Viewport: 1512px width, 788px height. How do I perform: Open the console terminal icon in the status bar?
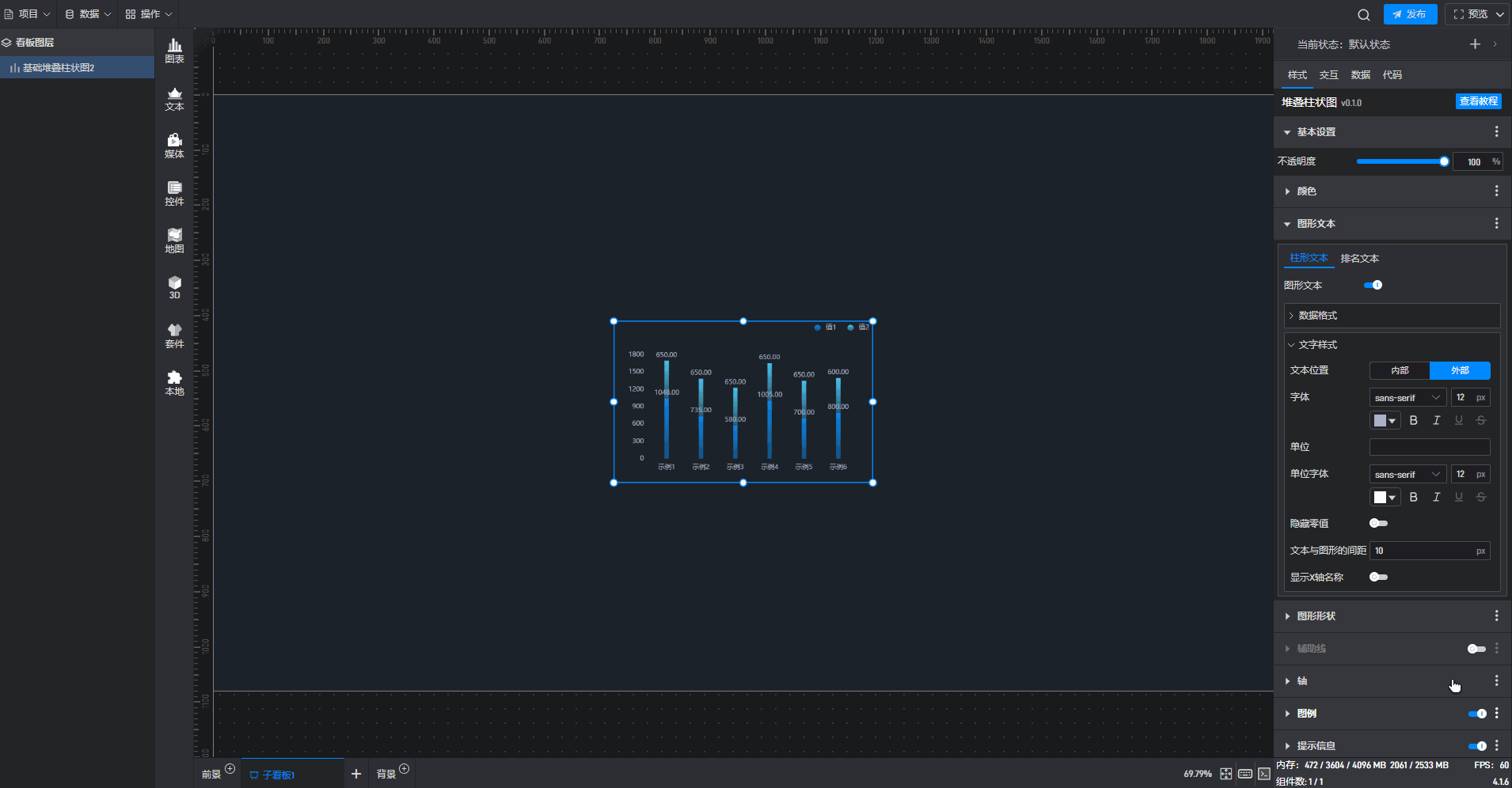1264,774
